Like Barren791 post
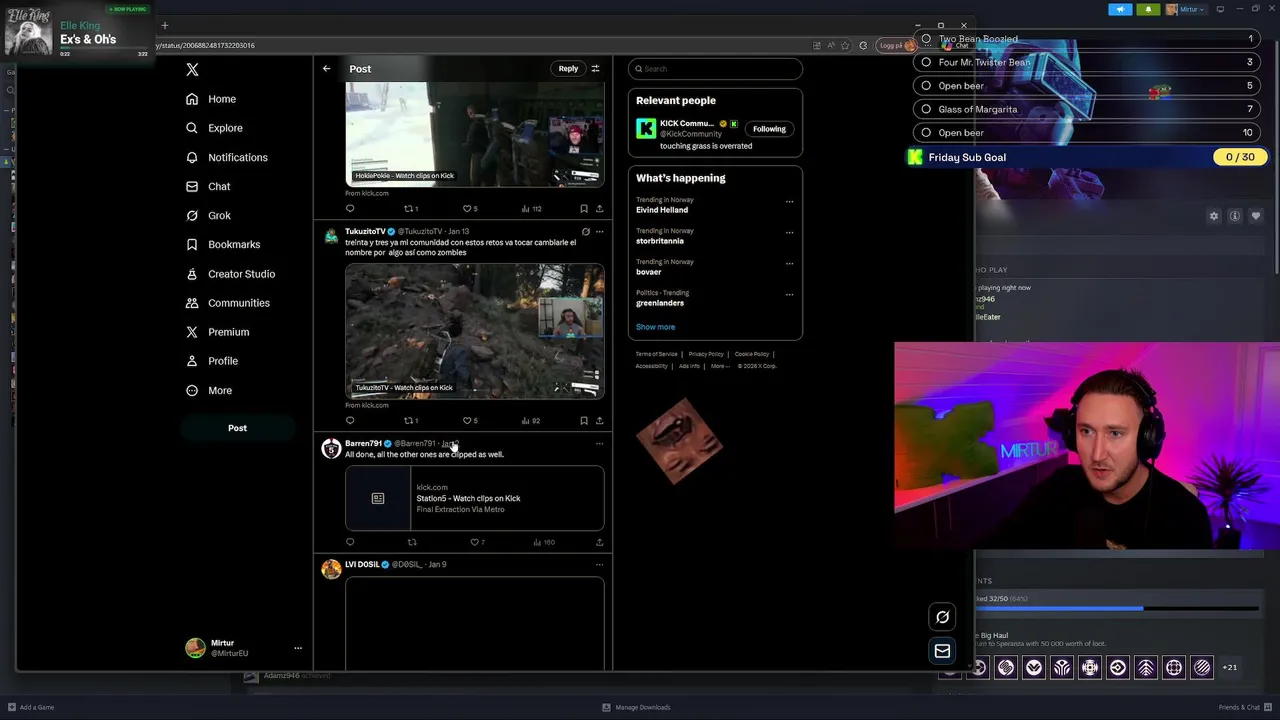 (475, 542)
